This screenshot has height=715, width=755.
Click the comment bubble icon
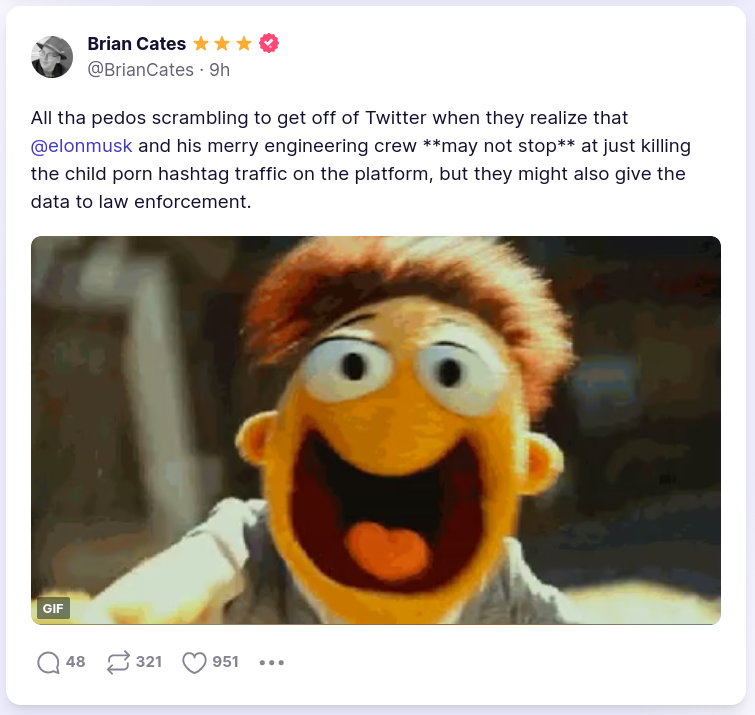pos(47,662)
